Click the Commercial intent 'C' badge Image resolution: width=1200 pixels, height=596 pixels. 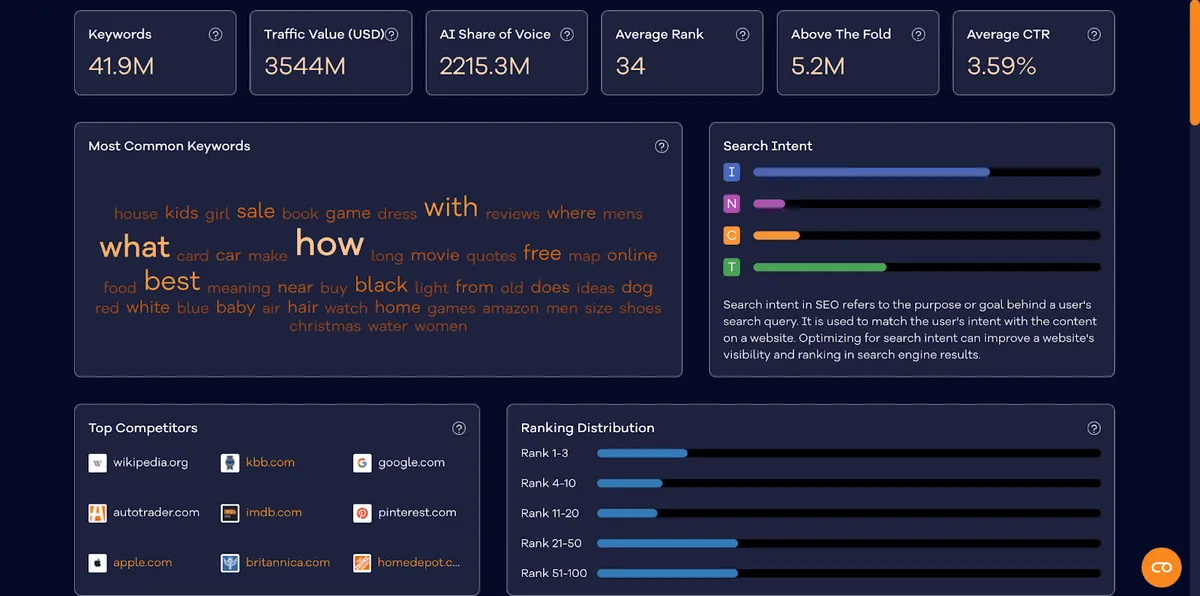tap(732, 236)
